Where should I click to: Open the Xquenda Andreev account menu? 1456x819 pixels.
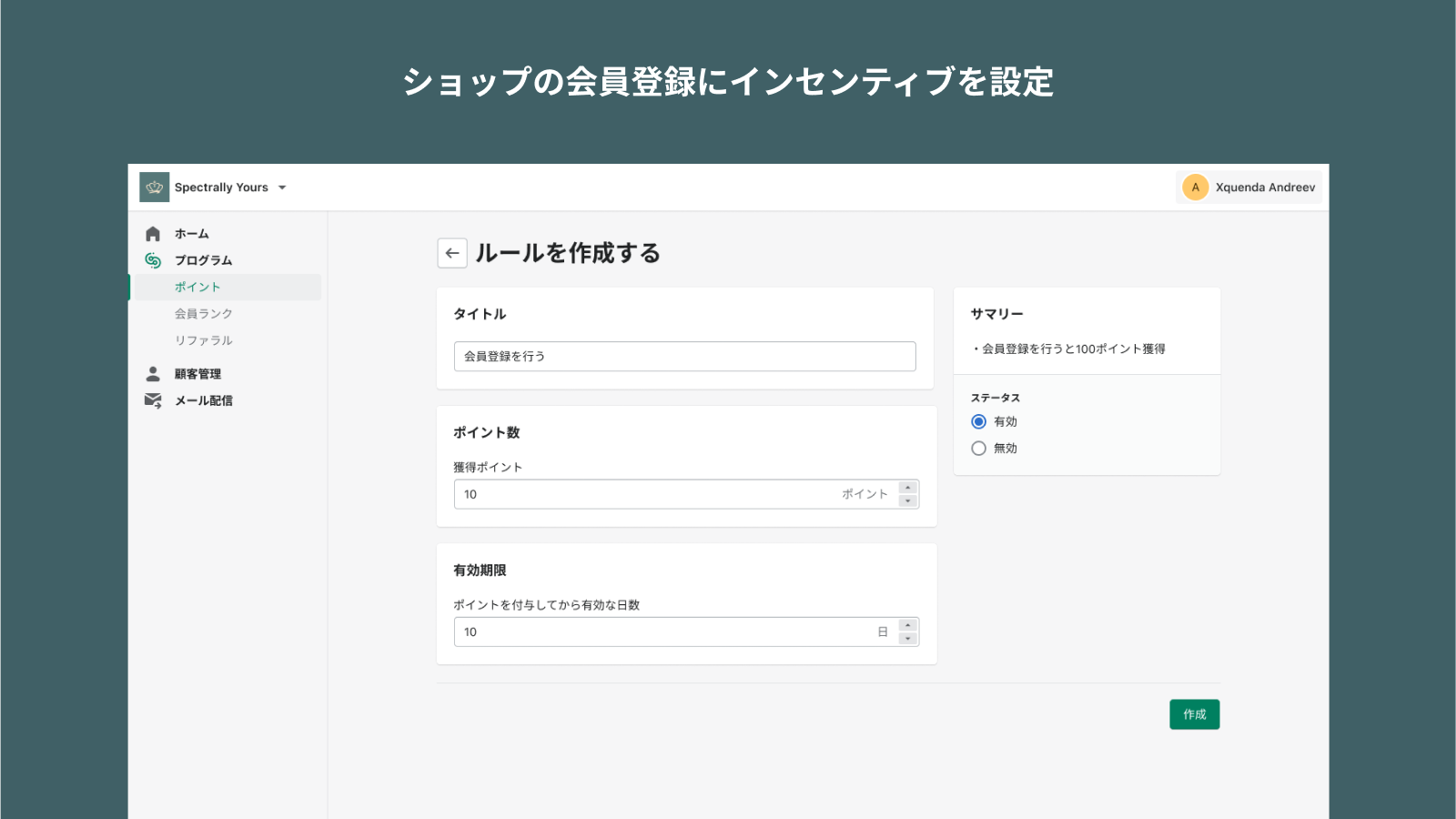coord(1249,187)
